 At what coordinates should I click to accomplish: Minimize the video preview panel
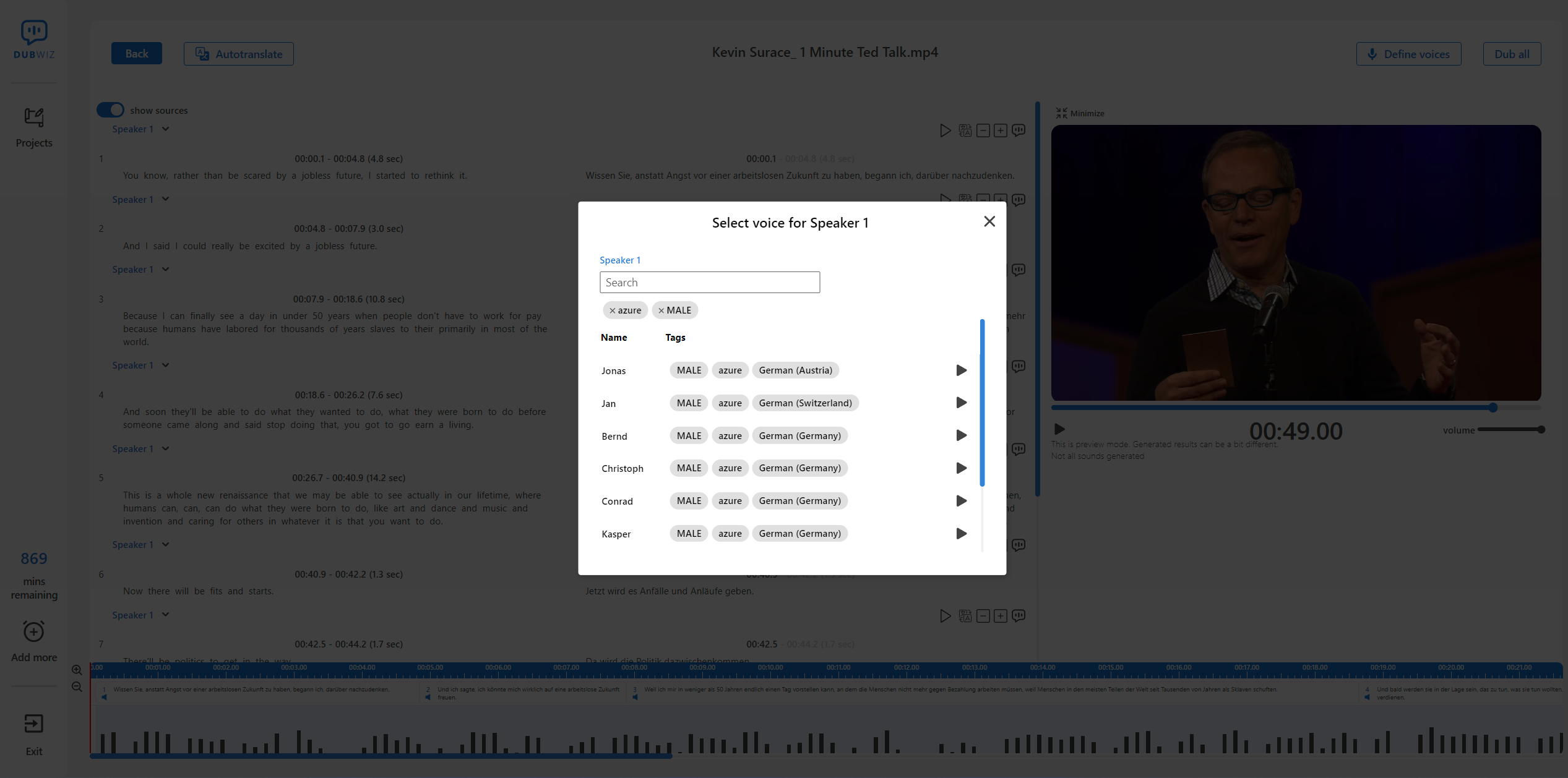(1080, 113)
